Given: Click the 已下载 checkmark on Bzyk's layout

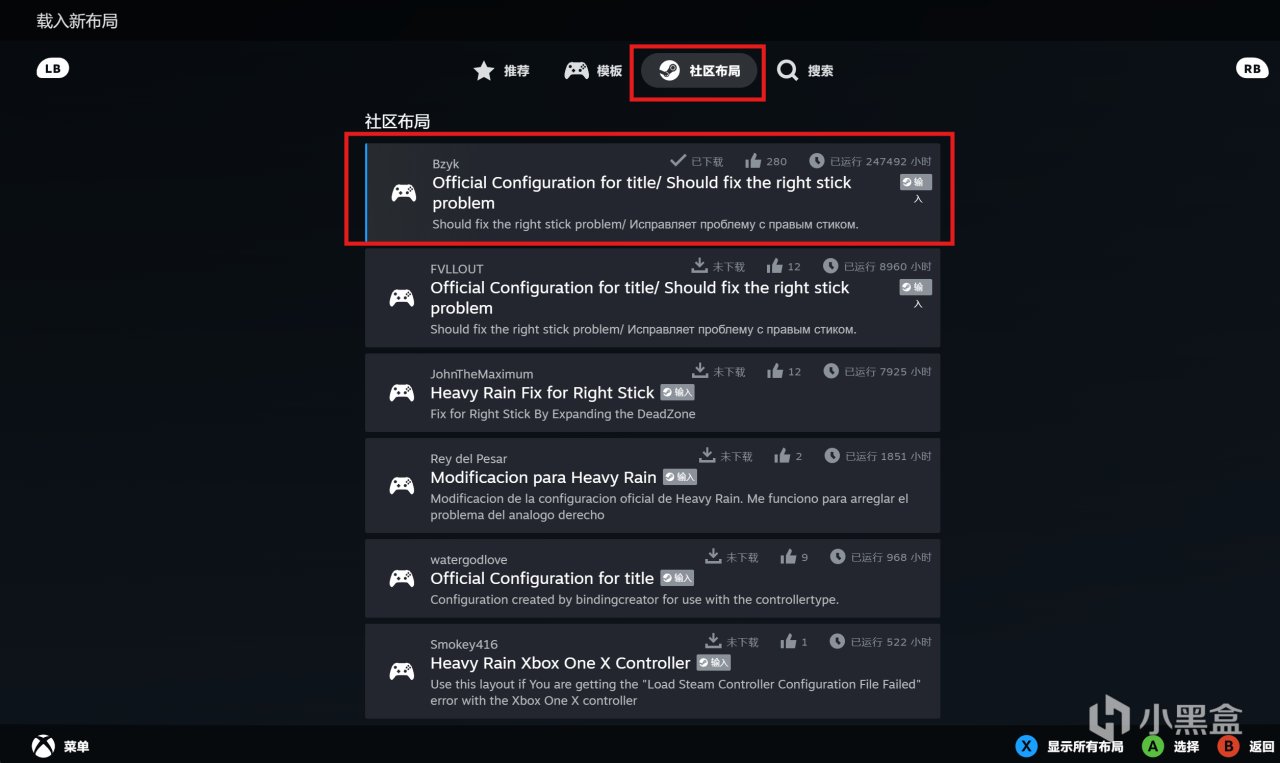Looking at the screenshot, I should pos(678,160).
